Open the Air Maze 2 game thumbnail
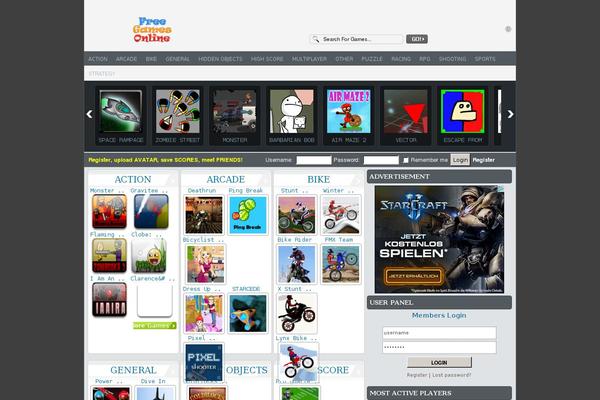Viewport: 600px width, 400px height. point(349,111)
